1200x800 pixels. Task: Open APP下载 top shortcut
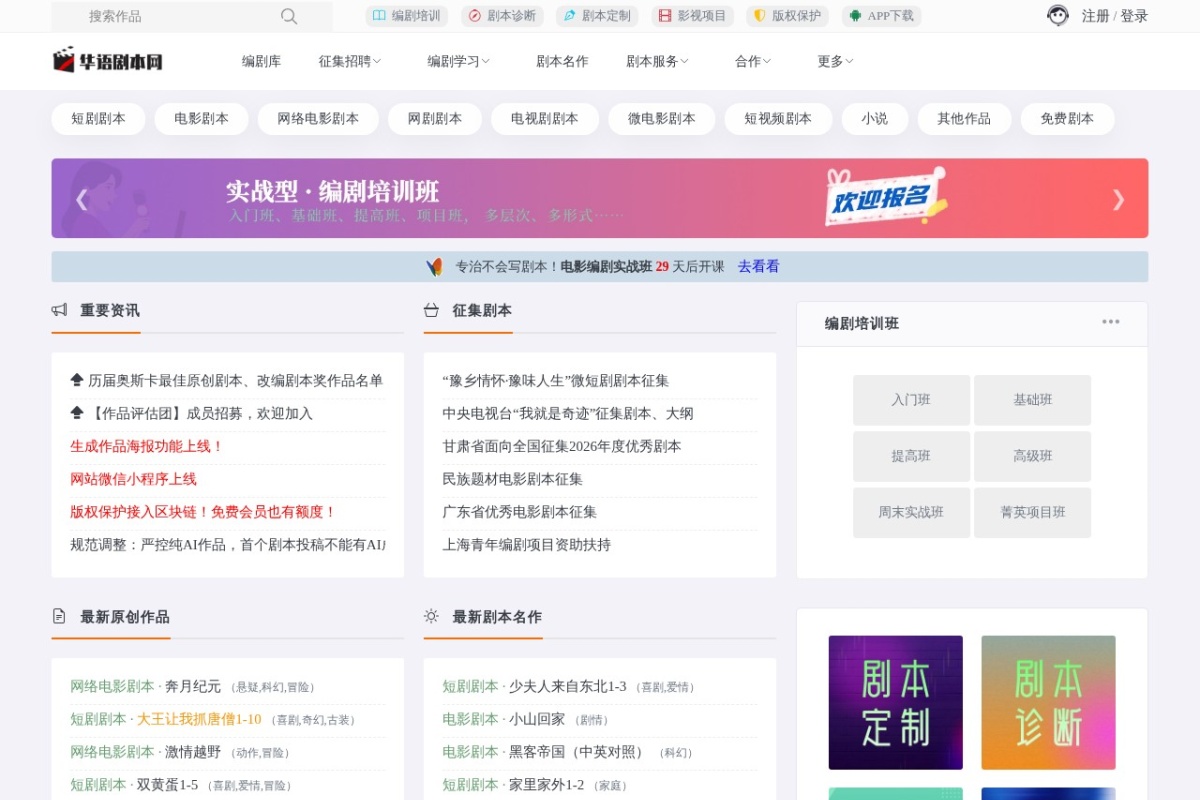coord(882,16)
